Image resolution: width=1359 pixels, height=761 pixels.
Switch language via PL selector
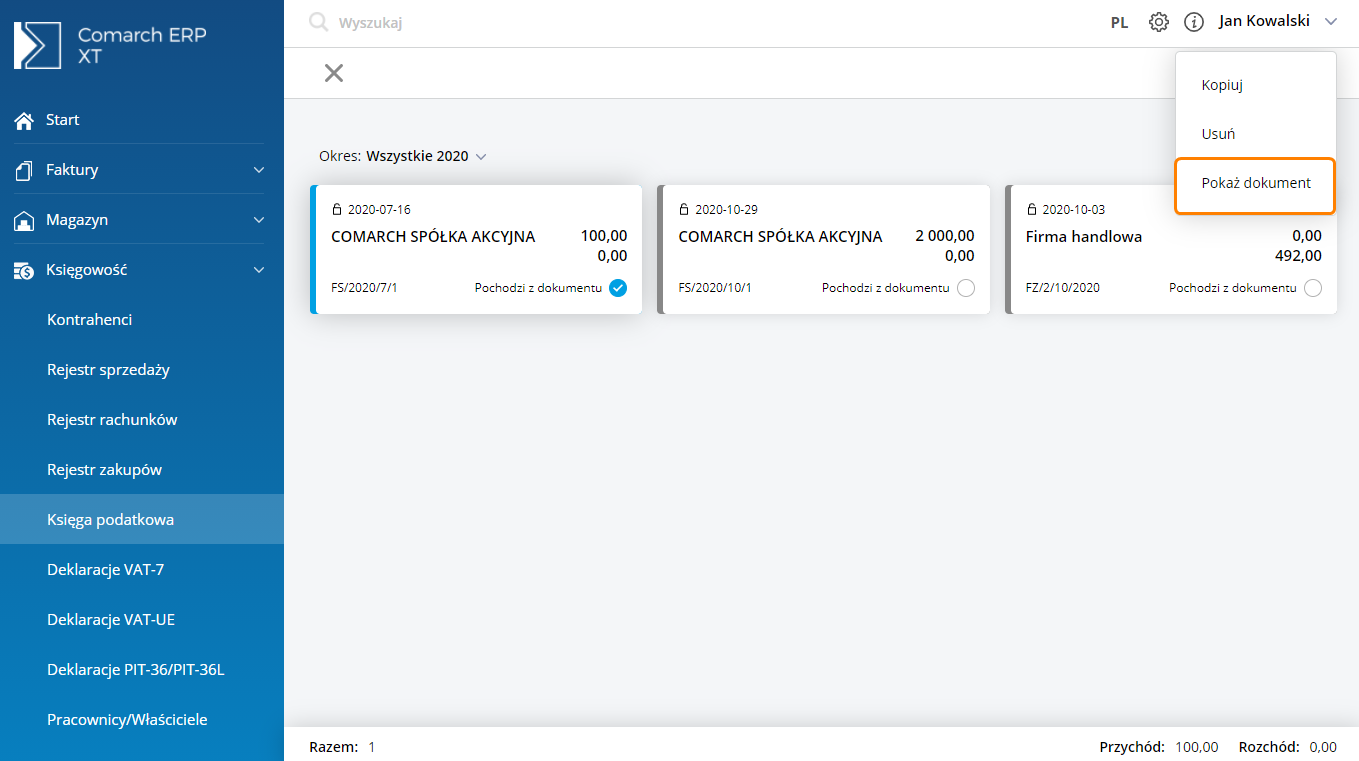click(1119, 22)
